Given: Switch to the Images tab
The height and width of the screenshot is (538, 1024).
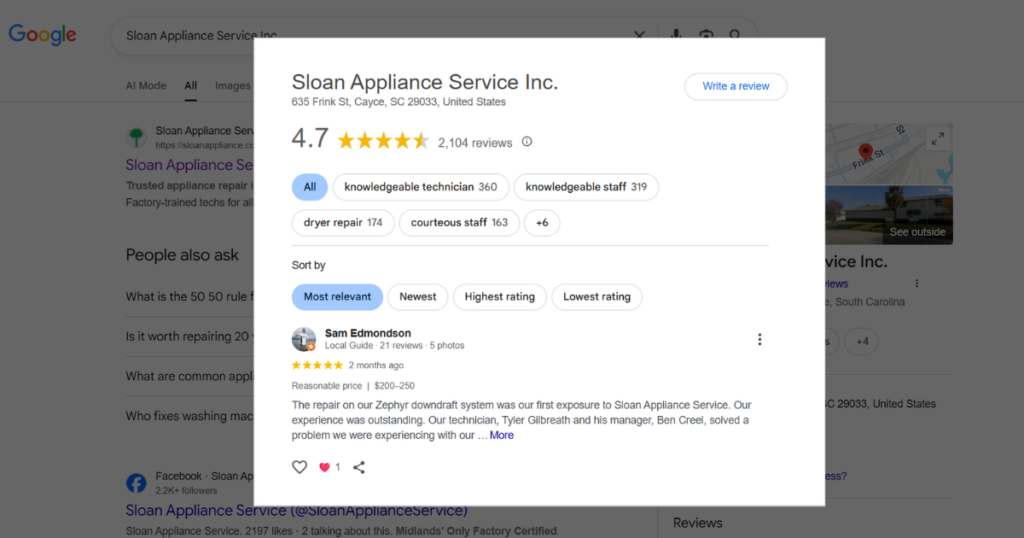Looking at the screenshot, I should [x=232, y=86].
